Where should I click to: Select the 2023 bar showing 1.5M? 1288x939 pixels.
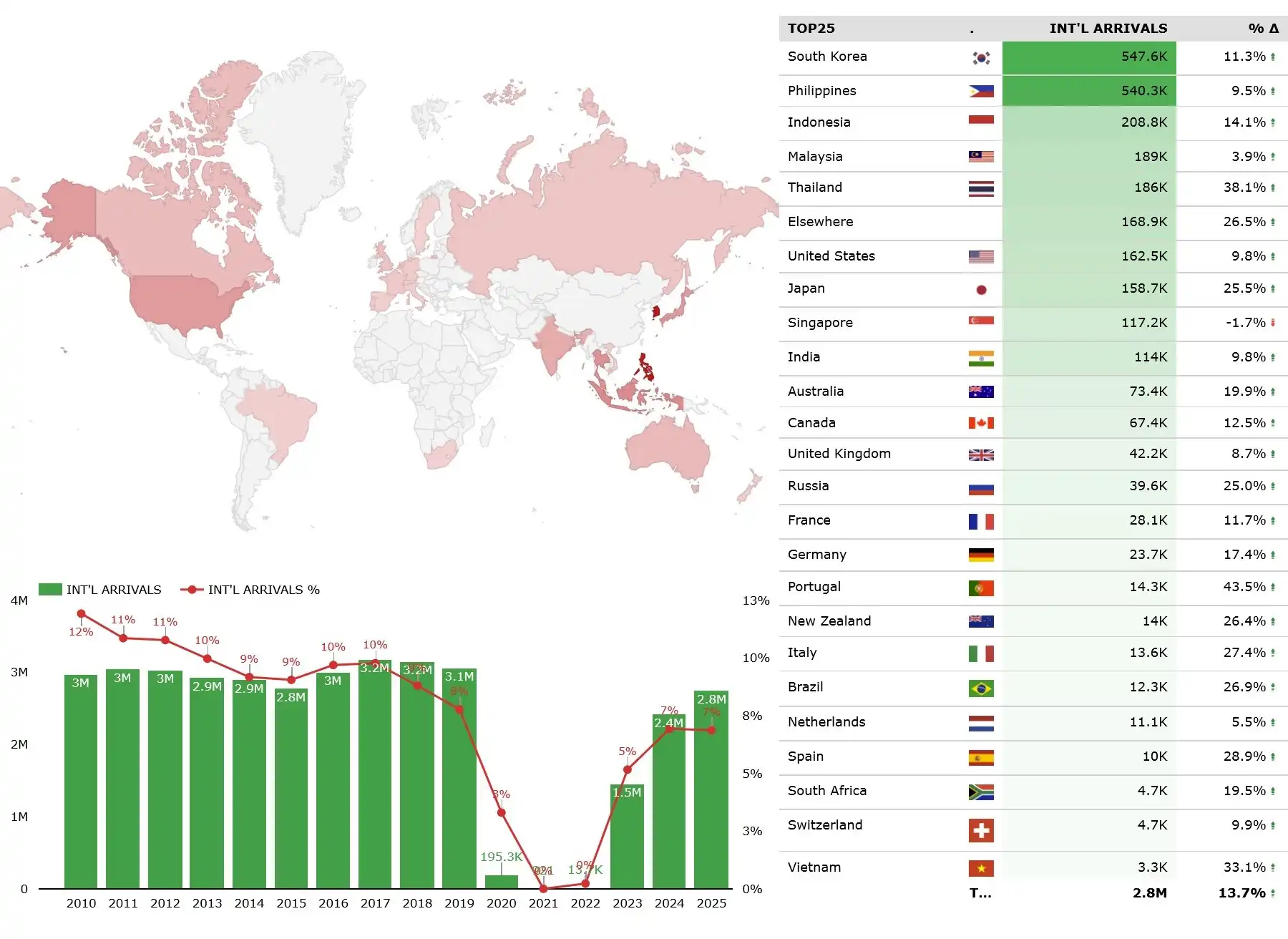[x=627, y=836]
